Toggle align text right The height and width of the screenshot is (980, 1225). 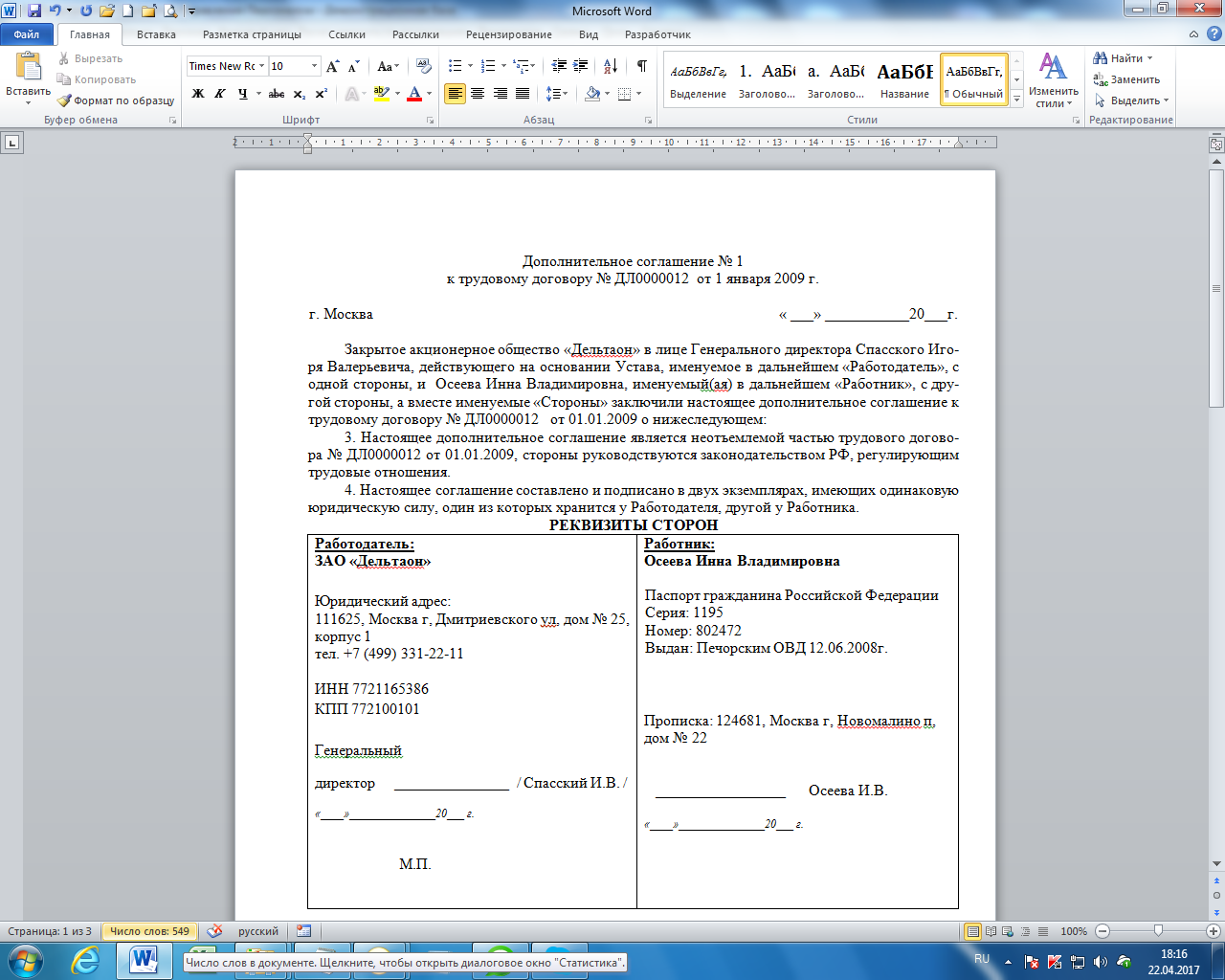click(x=500, y=94)
